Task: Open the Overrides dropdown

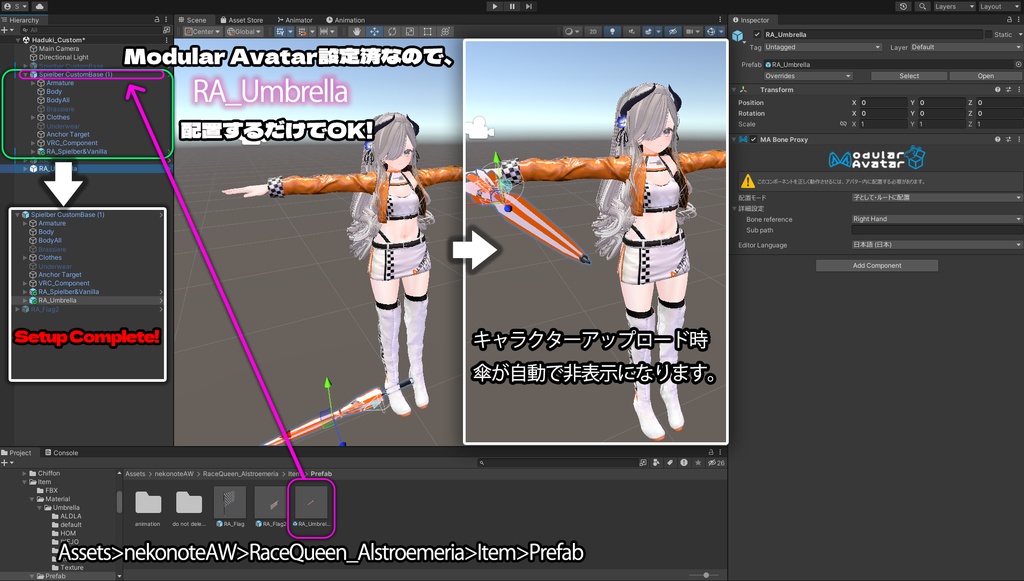Action: tap(808, 76)
